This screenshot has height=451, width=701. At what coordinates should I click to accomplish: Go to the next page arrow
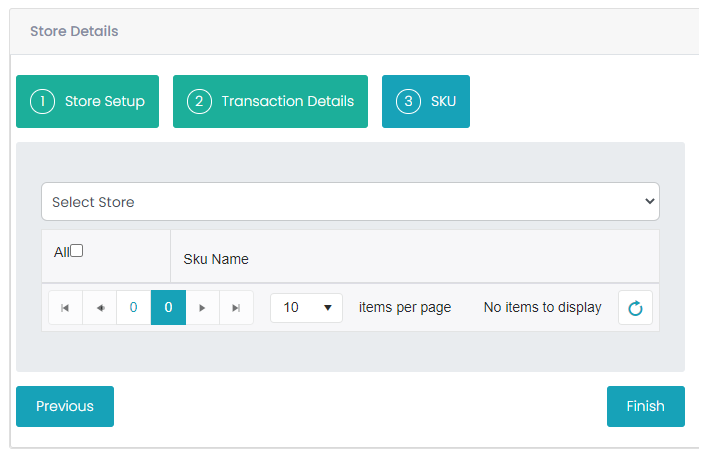pos(203,308)
